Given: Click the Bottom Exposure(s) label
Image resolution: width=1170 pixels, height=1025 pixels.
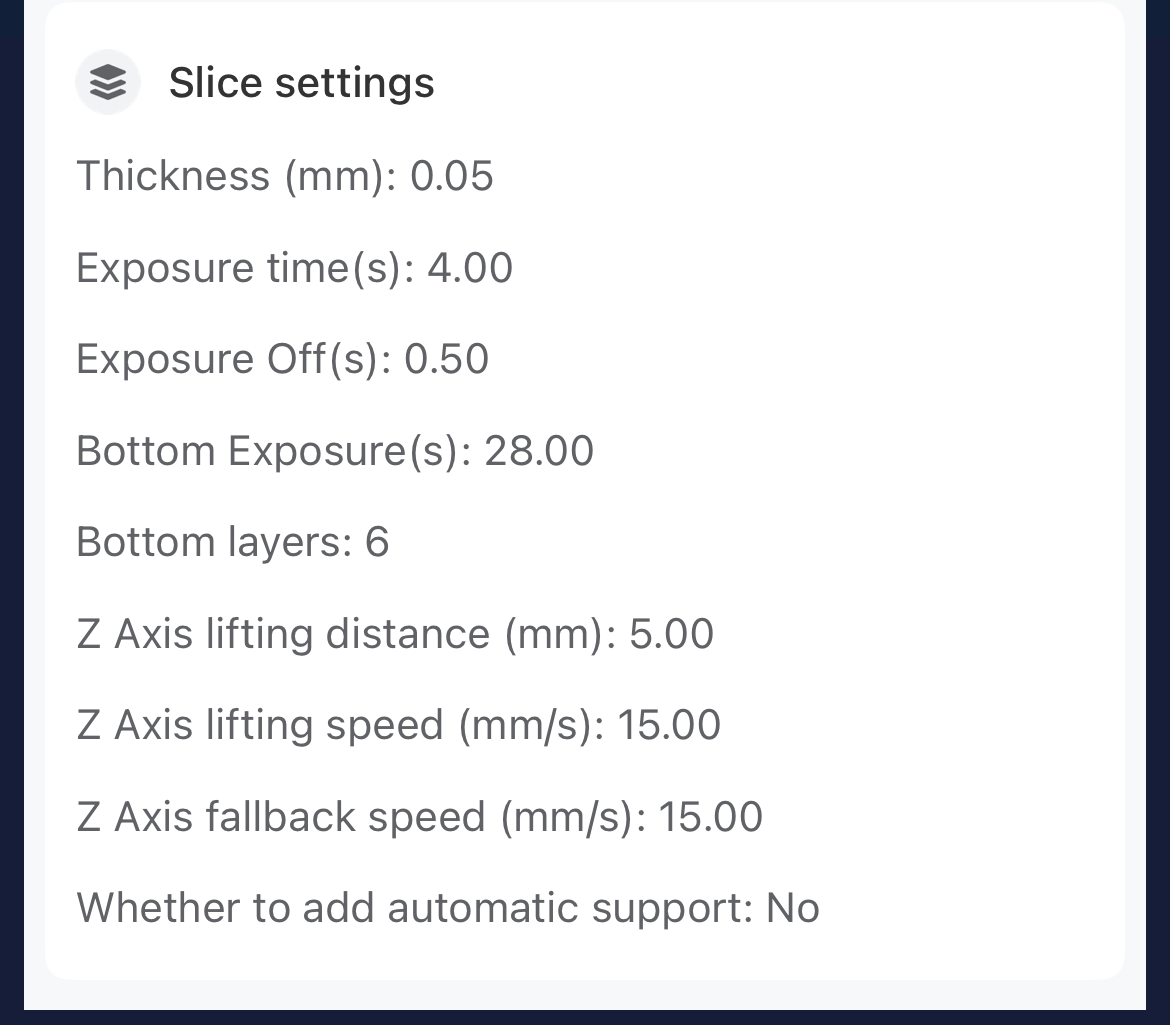Looking at the screenshot, I should 274,451.
